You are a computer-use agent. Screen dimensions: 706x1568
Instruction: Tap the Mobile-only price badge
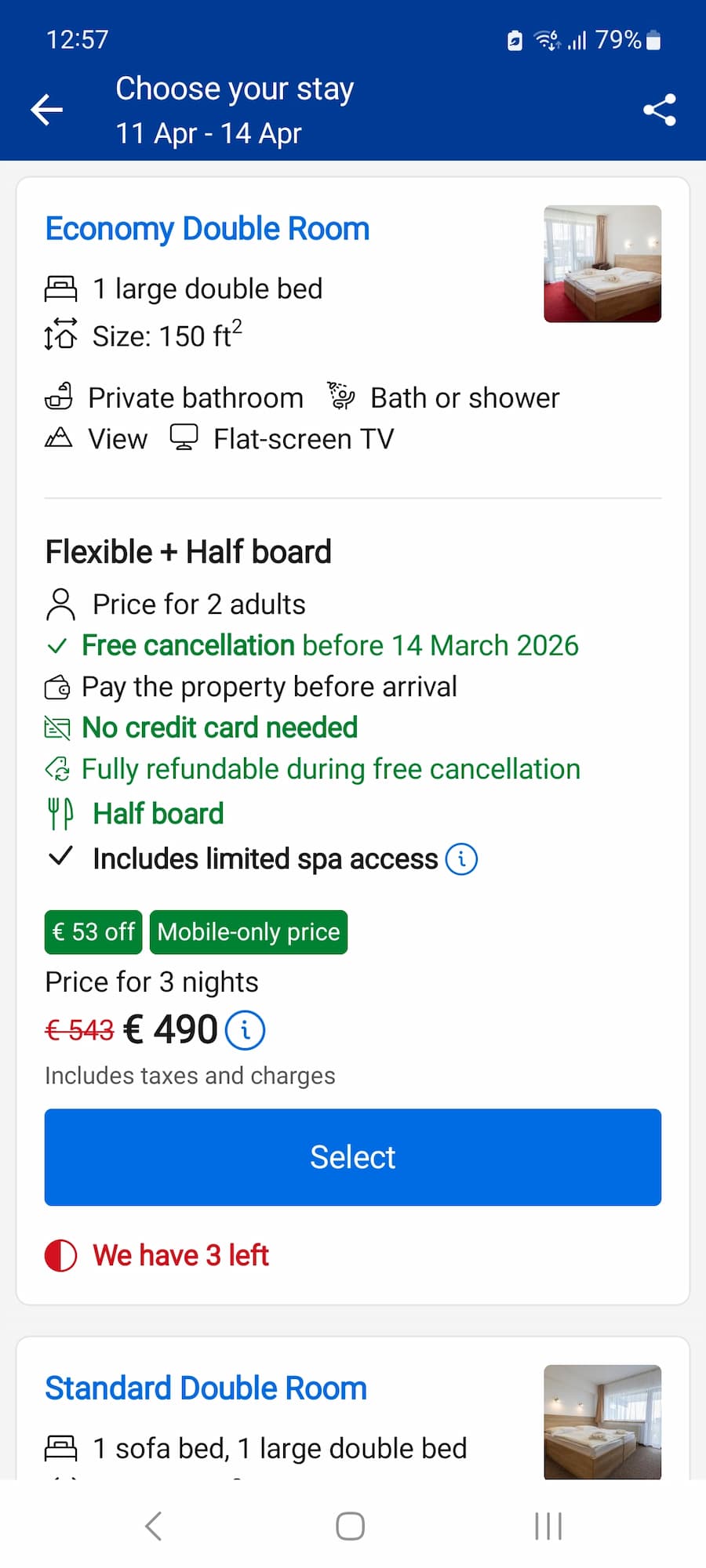(x=248, y=932)
